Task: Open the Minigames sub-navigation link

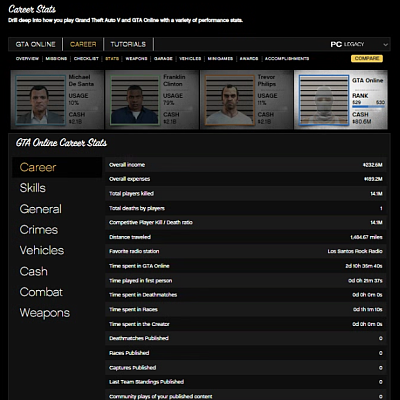Action: pos(220,59)
